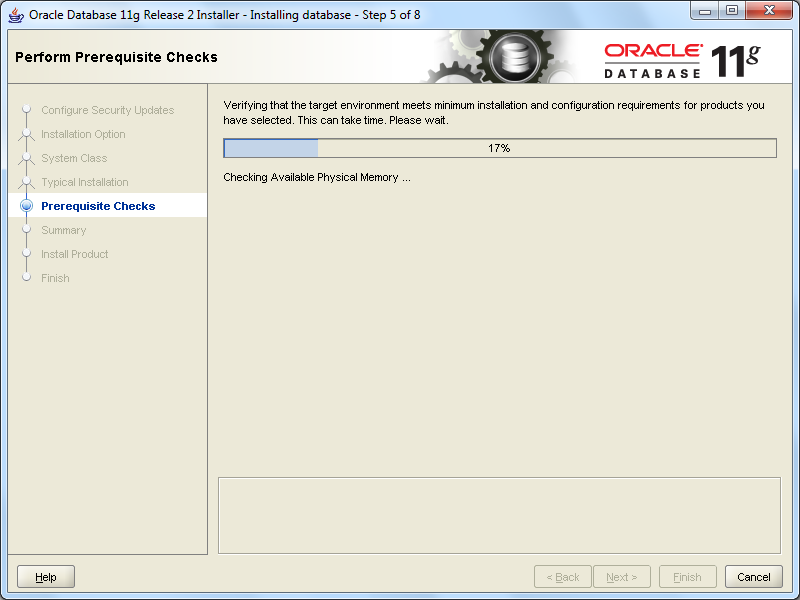
Task: Click the Next button
Action: 621,577
